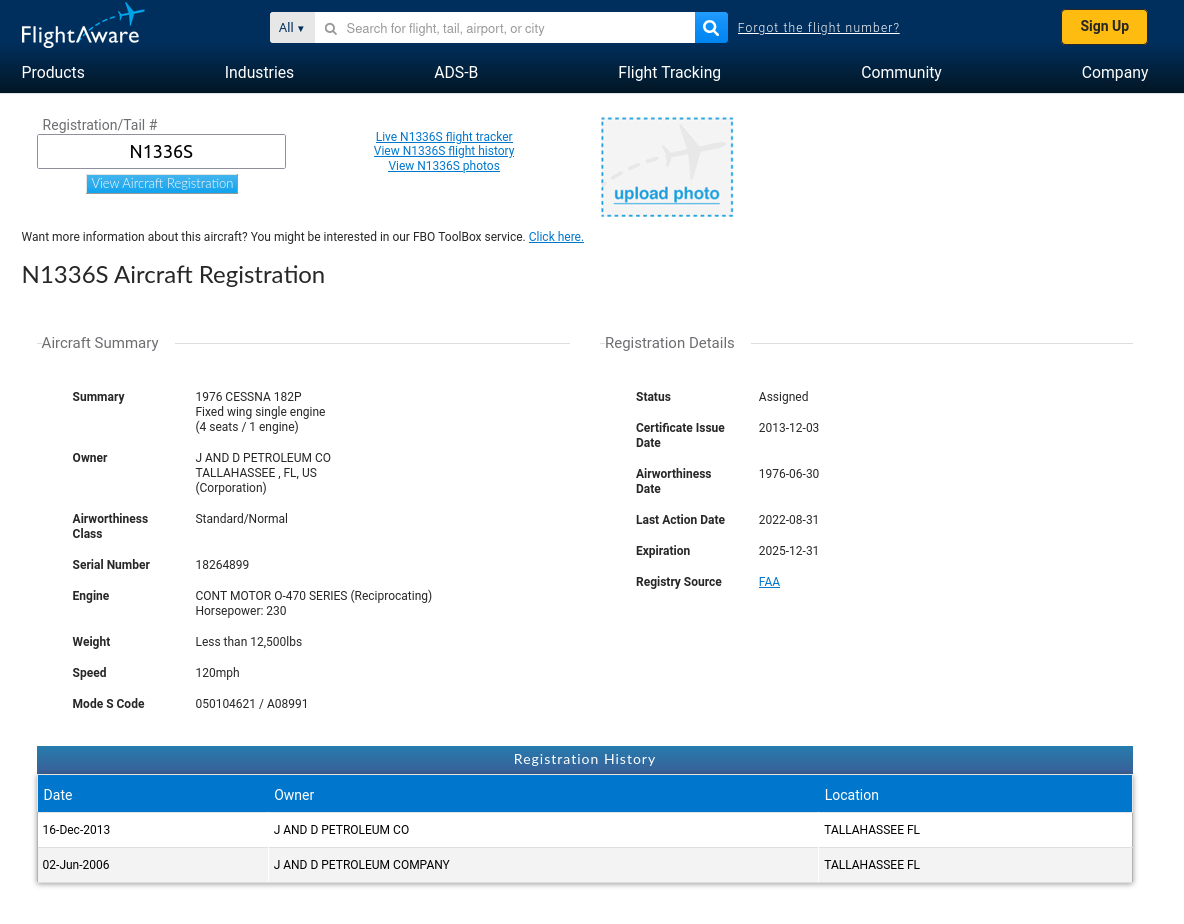Open the Products menu
This screenshot has height=924, width=1184.
[53, 72]
